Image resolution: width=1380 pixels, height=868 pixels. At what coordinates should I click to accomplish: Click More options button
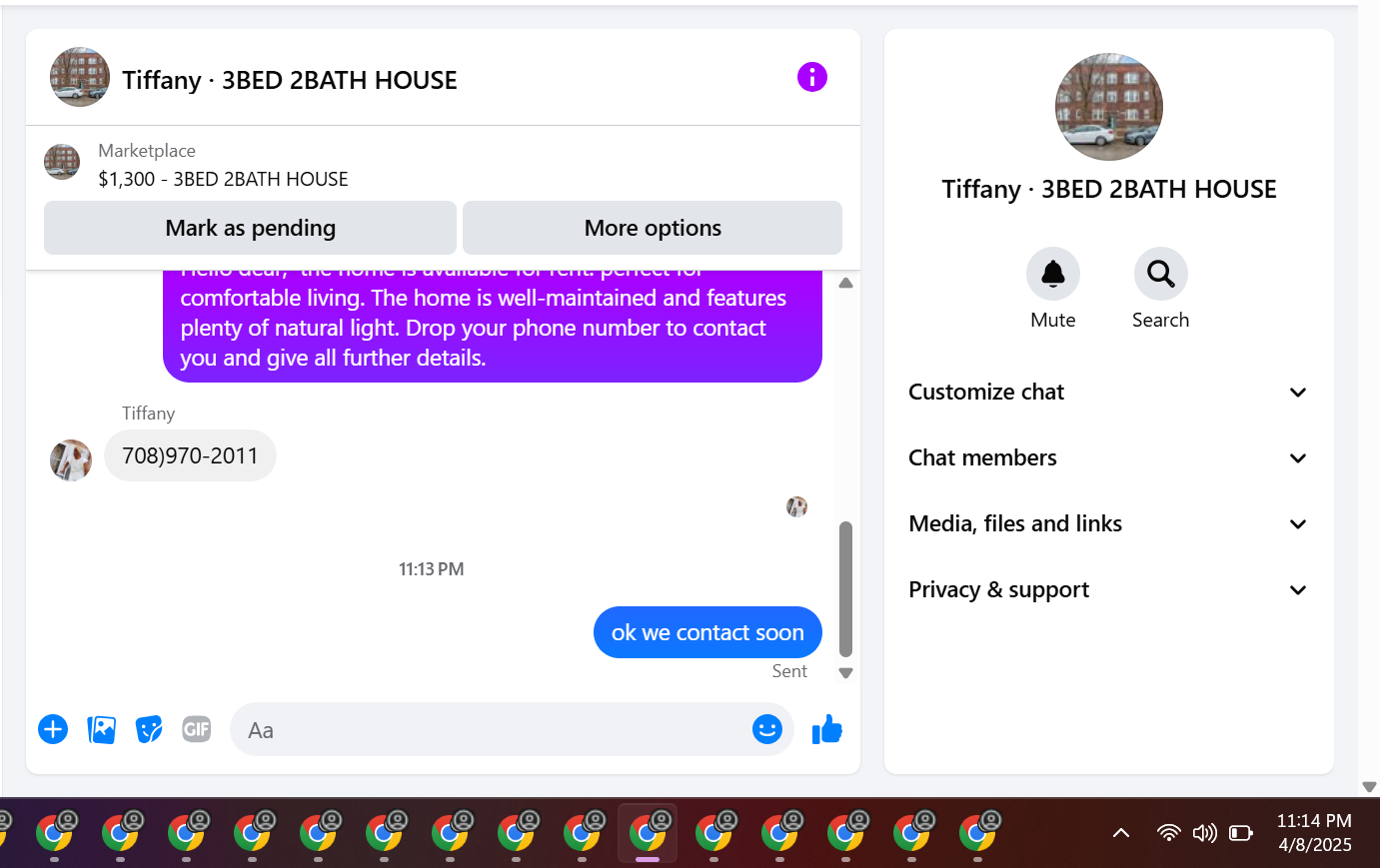pyautogui.click(x=653, y=228)
